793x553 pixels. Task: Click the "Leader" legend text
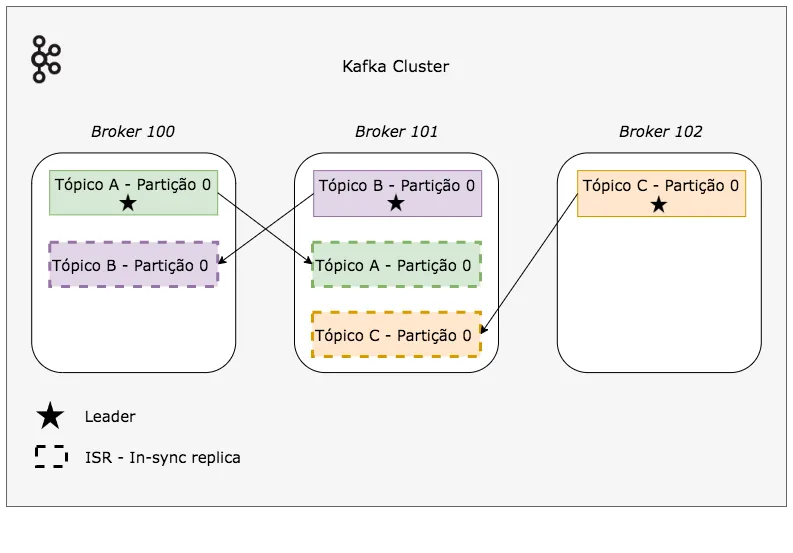[110, 417]
